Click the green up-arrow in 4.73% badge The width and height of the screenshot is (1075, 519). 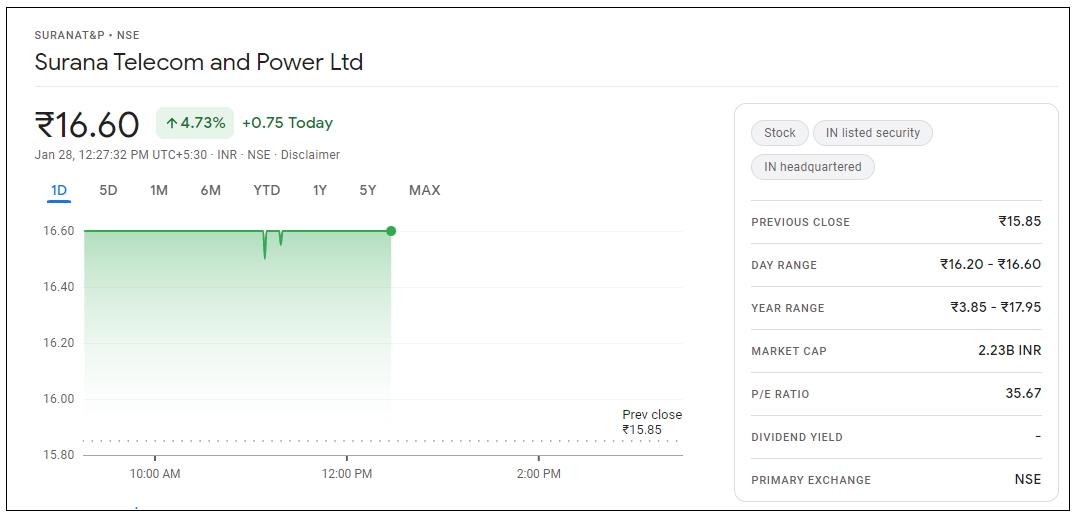point(171,123)
